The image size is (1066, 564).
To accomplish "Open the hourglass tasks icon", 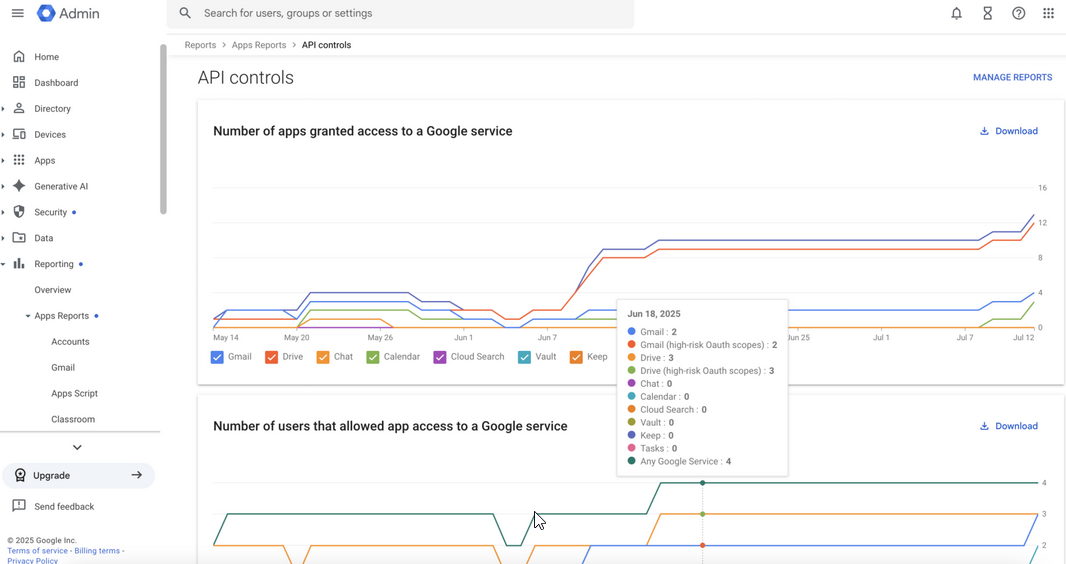I will point(988,13).
